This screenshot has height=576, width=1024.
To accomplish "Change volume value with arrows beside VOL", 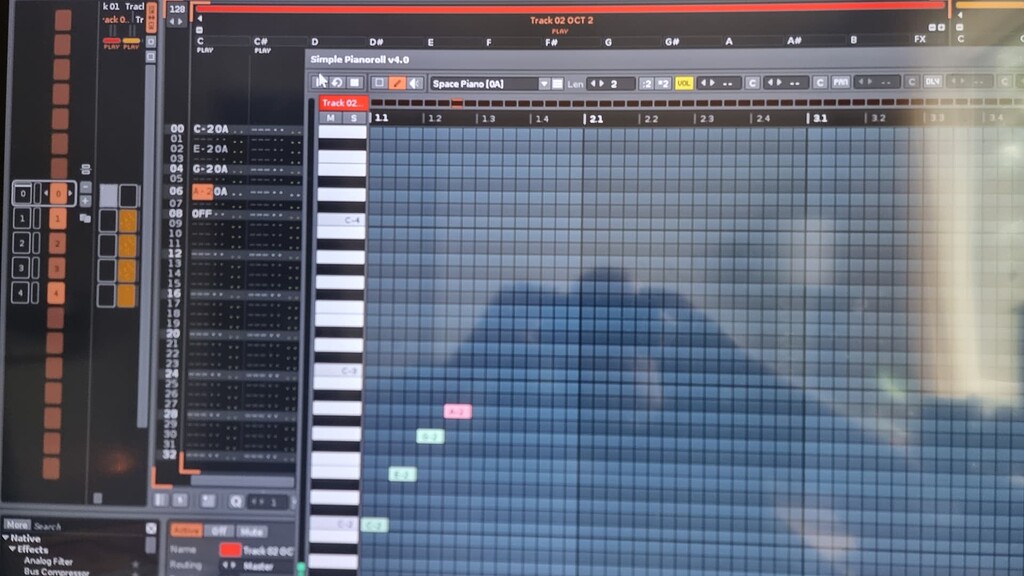I will coord(707,83).
